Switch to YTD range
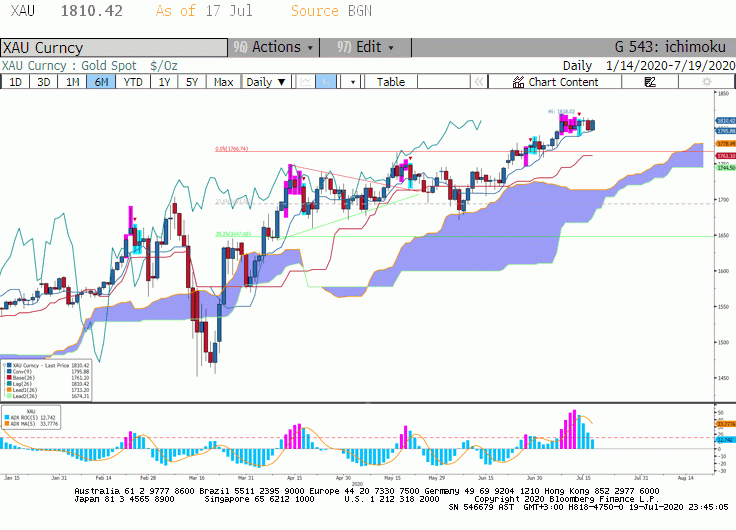Viewport: 736px width, 530px height. 133,82
